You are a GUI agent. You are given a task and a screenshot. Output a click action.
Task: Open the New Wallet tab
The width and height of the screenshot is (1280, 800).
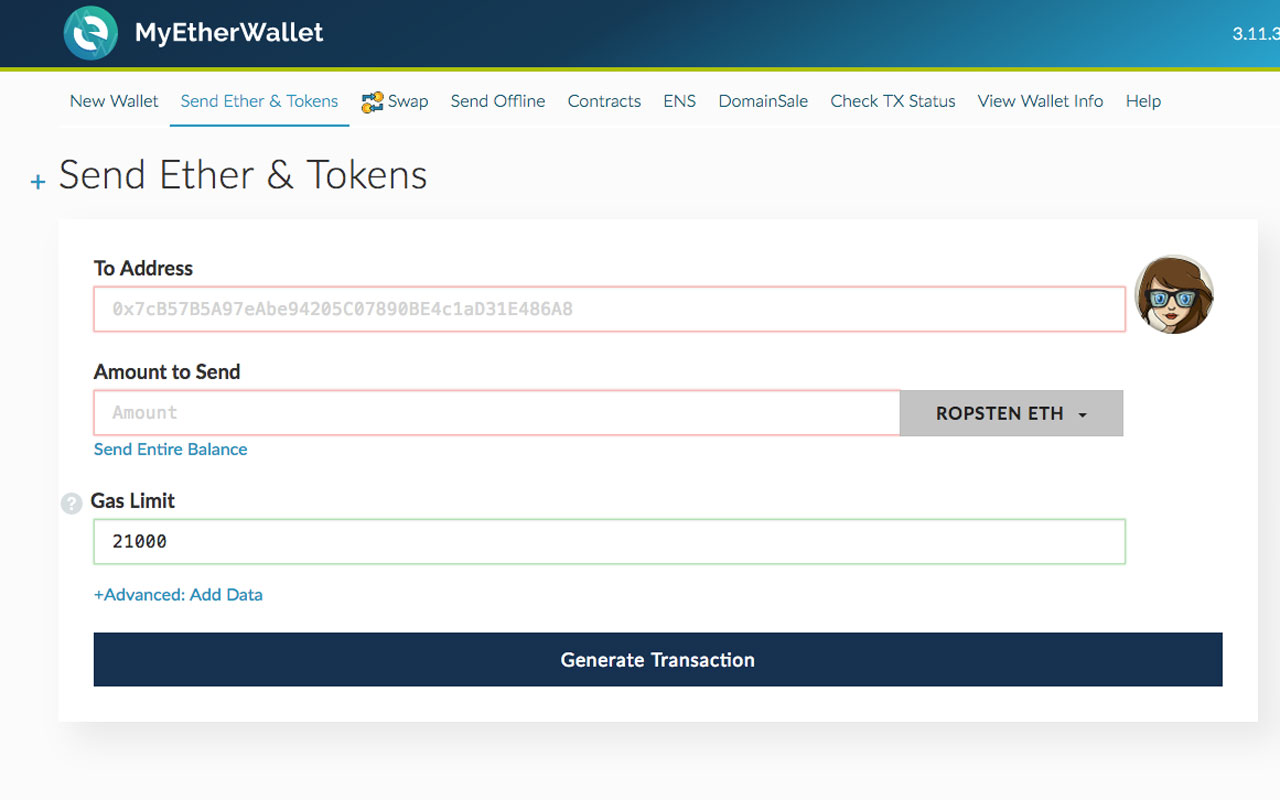114,101
